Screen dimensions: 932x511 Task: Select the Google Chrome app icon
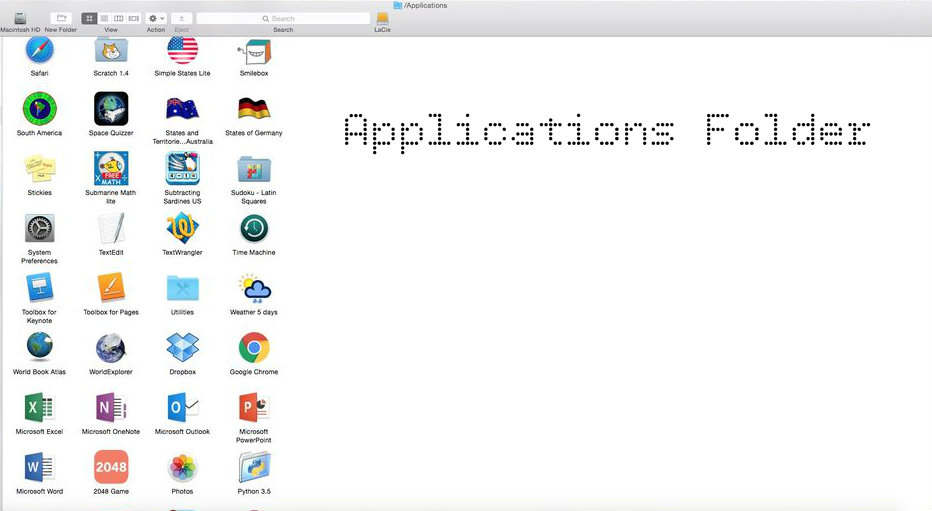tap(254, 348)
